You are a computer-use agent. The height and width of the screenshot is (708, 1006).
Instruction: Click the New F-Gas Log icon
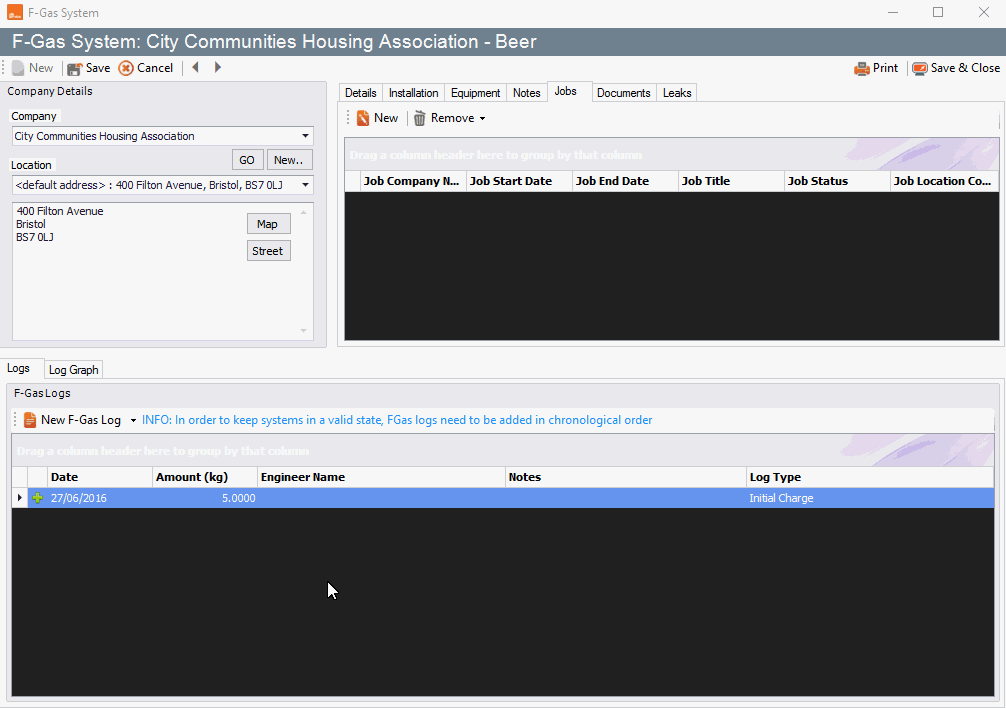pos(30,420)
